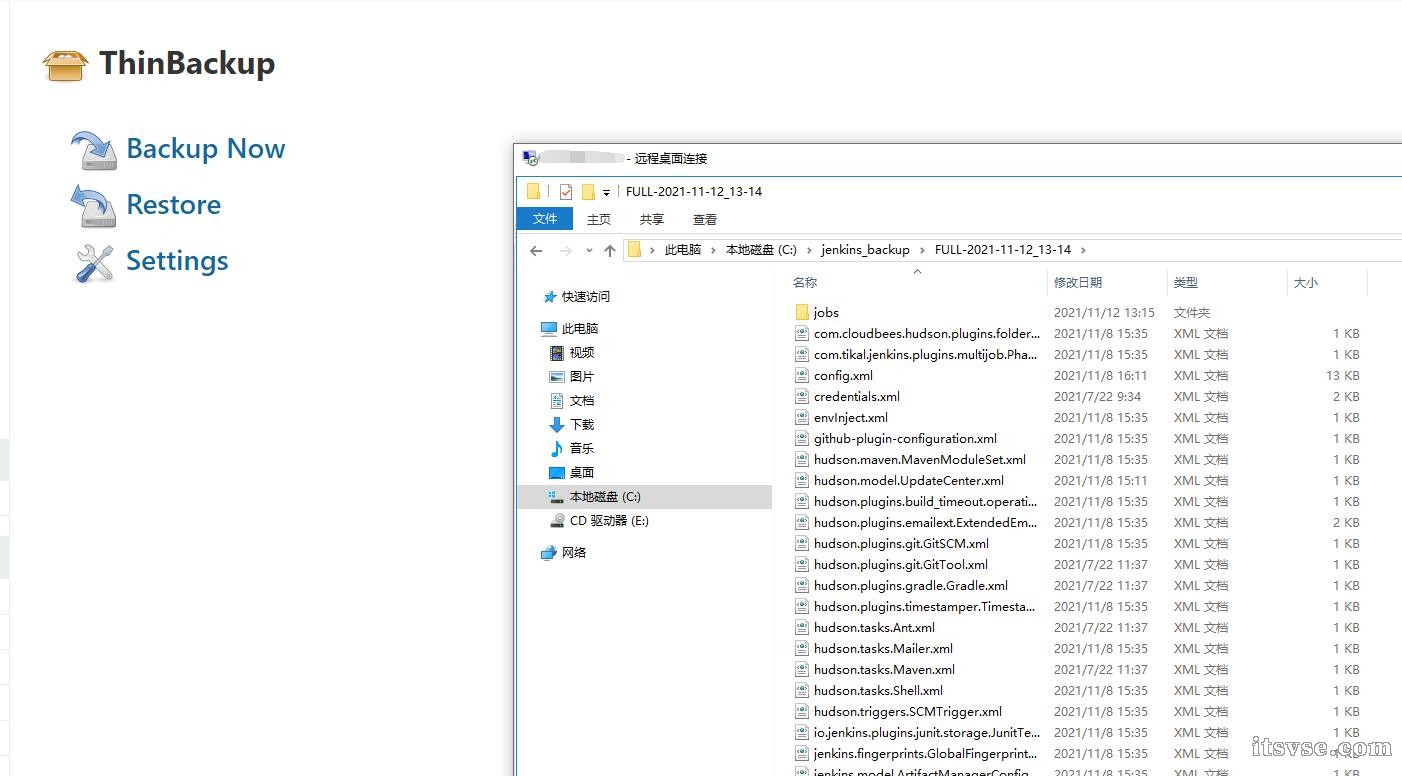Switch to the 共享 ribbon tab
The image size is (1402, 776).
pos(651,220)
